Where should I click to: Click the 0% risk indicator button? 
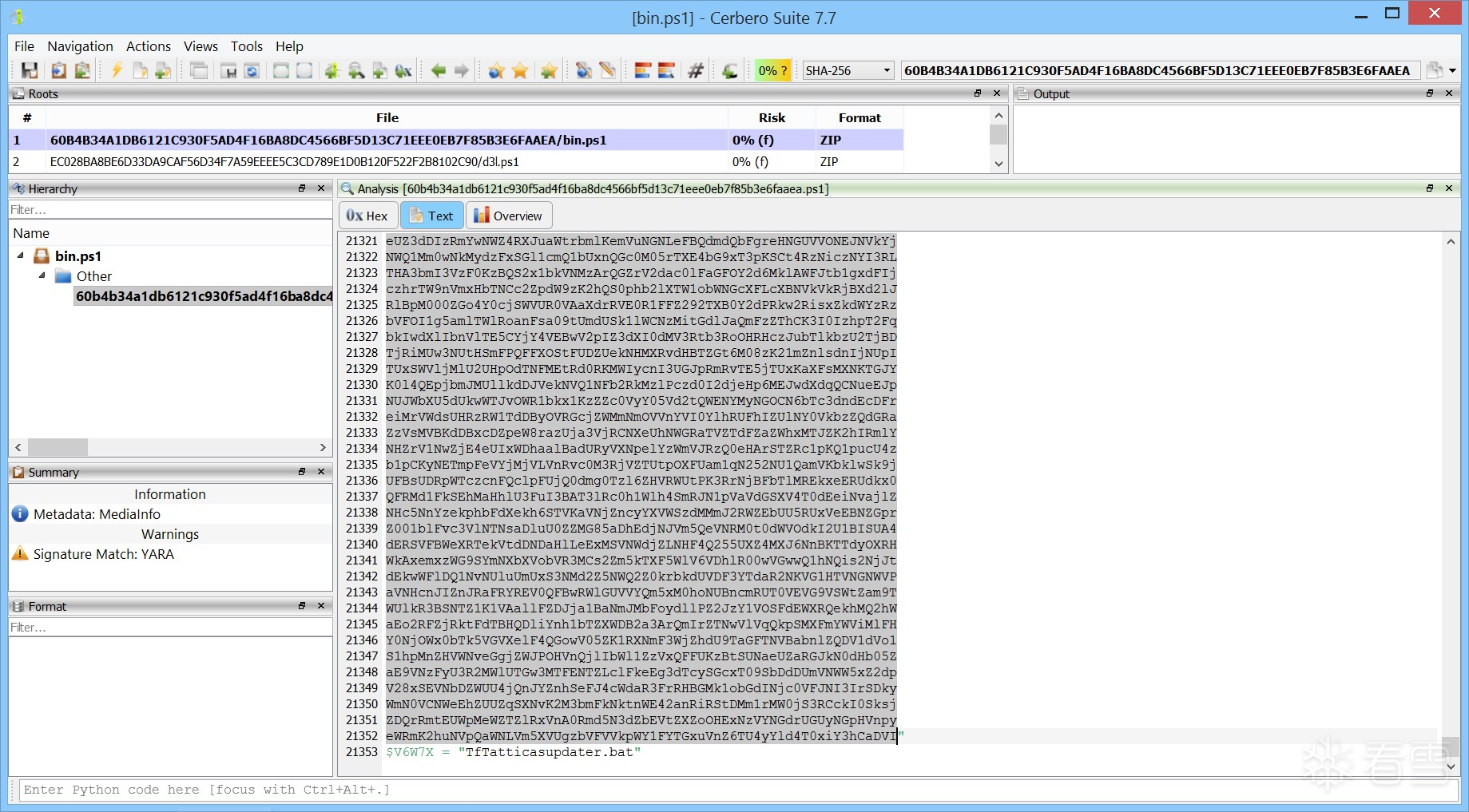(773, 70)
